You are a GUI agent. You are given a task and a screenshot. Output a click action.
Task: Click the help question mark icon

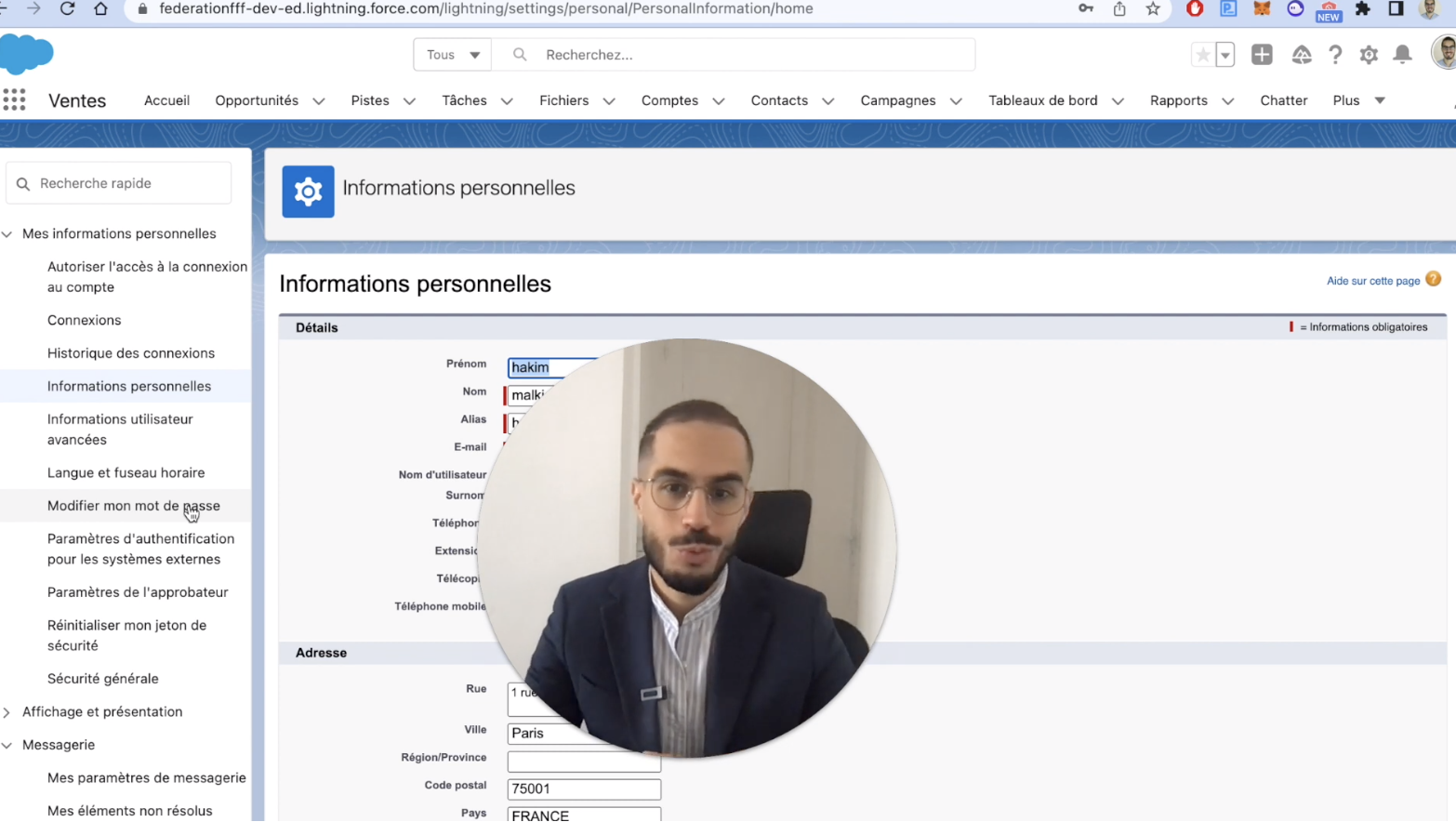tap(1335, 55)
